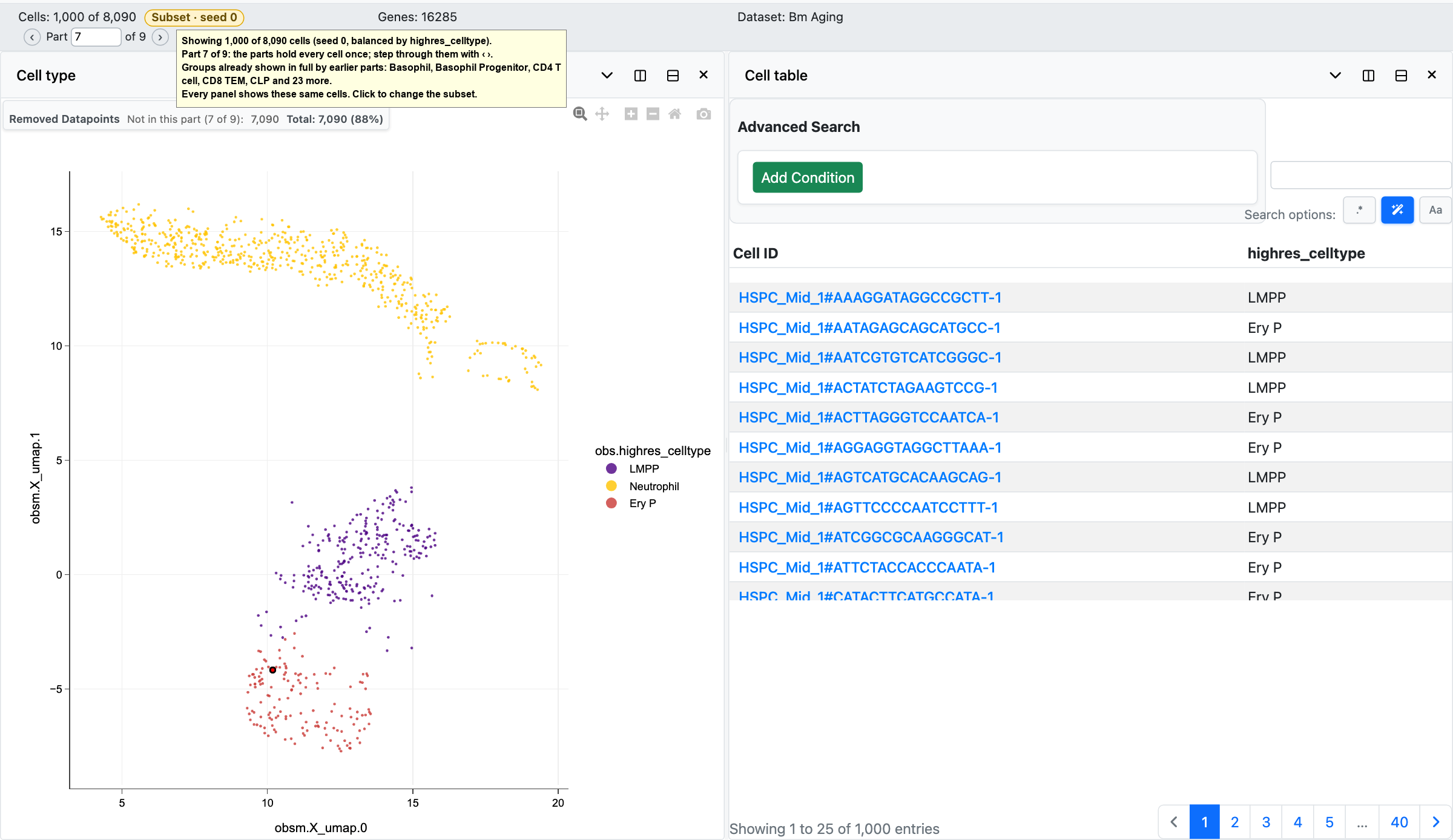Toggle Ery P legend entry visibility
1453x840 pixels.
[x=631, y=503]
